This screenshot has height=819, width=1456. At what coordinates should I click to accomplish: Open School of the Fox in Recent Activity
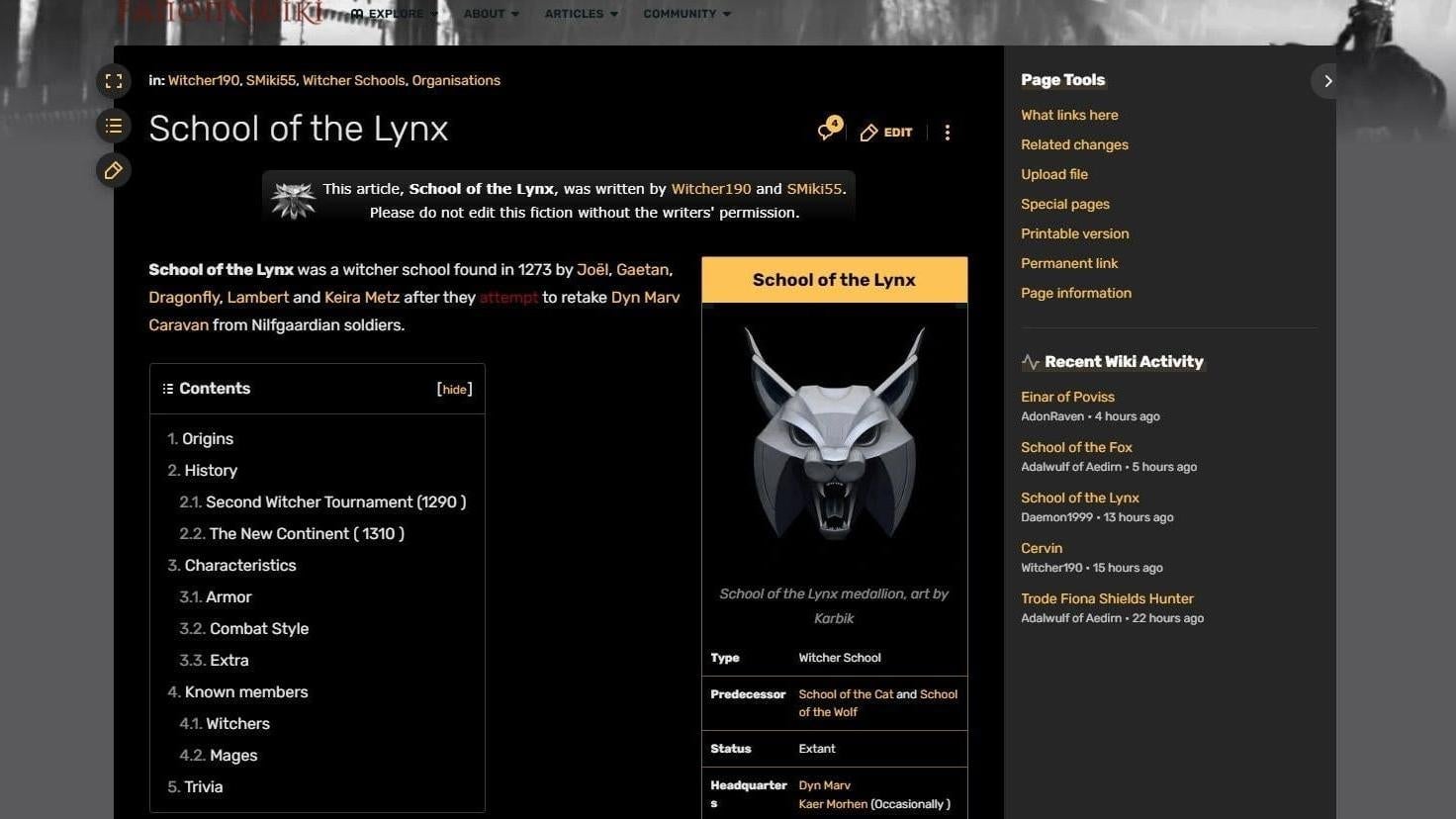(x=1076, y=447)
